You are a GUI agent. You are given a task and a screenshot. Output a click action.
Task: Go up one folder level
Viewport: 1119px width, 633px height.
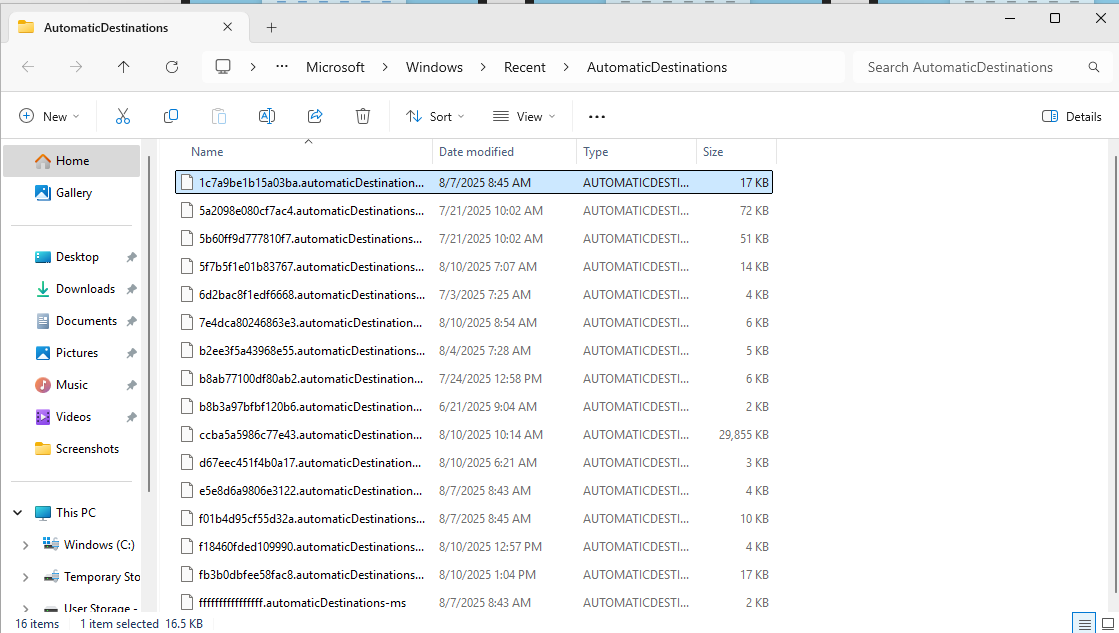(123, 67)
